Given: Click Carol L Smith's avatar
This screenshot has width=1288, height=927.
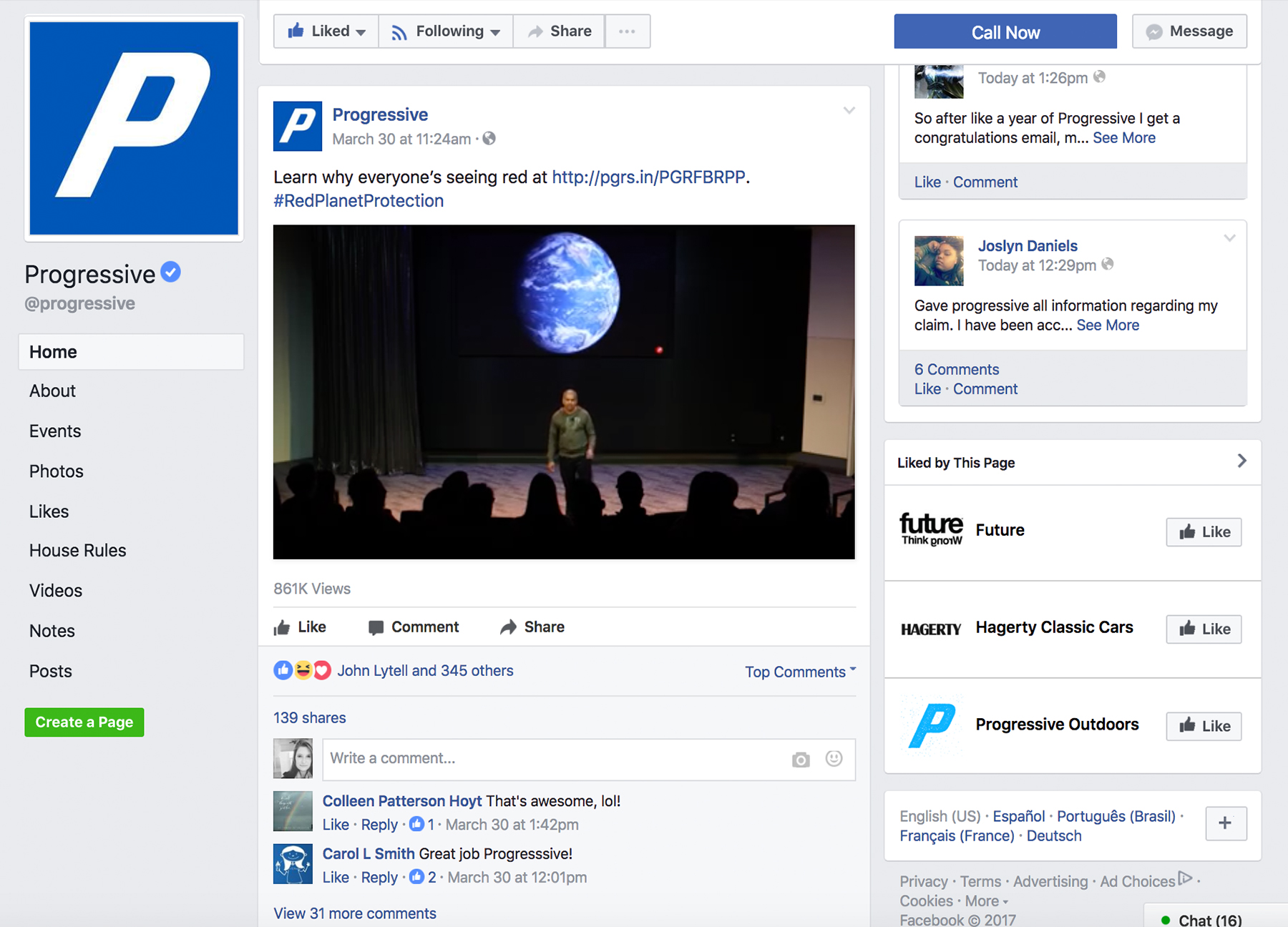Looking at the screenshot, I should (x=293, y=863).
